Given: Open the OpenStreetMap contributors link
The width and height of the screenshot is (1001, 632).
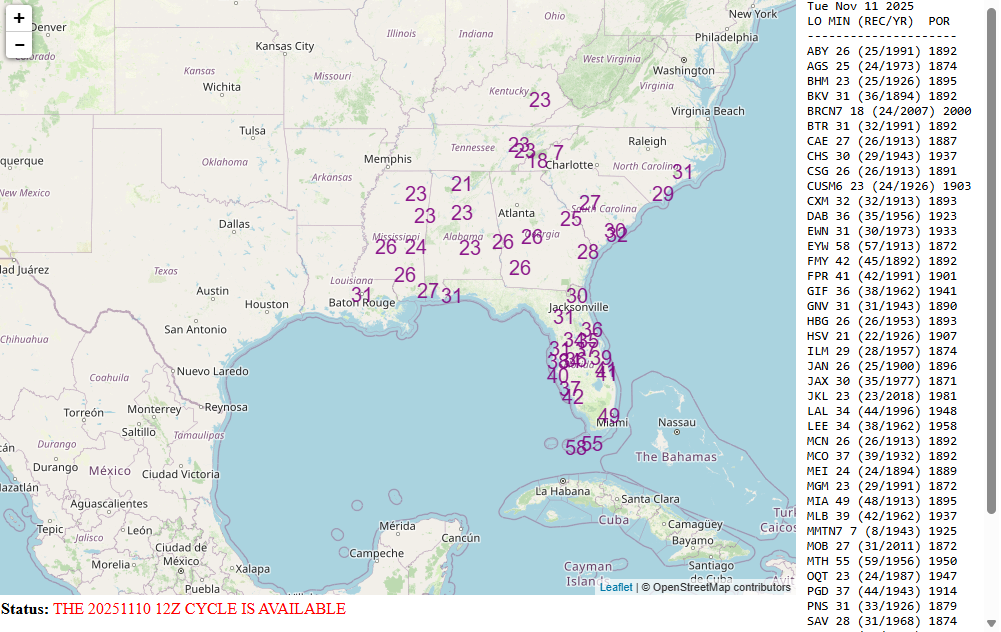Looking at the screenshot, I should [715, 587].
